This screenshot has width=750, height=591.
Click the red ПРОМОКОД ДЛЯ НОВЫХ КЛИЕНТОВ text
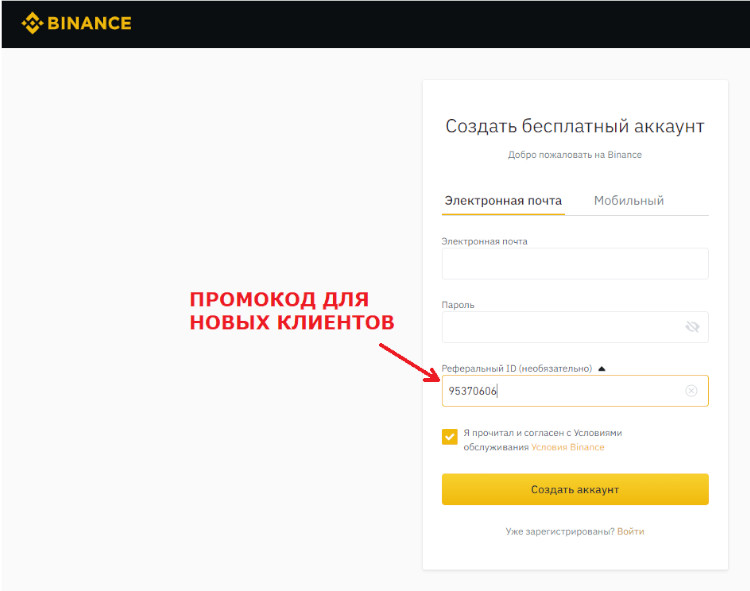(290, 311)
